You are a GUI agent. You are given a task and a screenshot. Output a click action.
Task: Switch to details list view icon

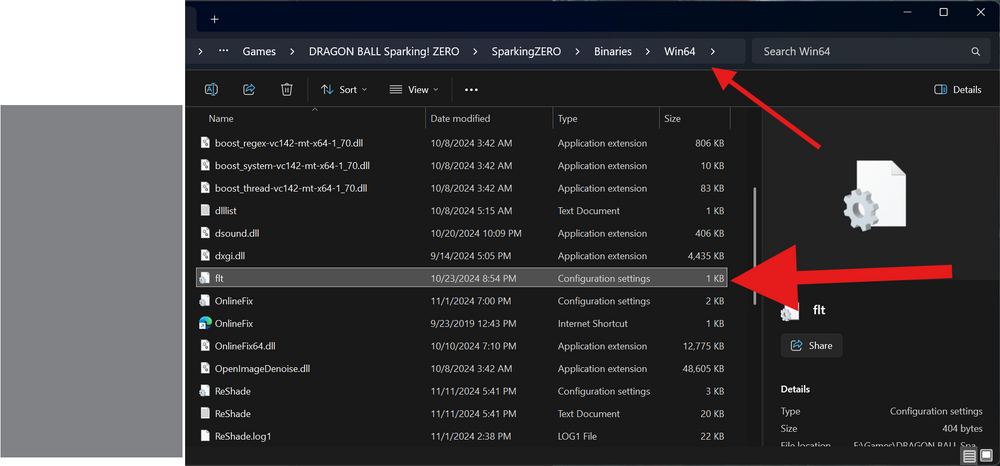(969, 456)
